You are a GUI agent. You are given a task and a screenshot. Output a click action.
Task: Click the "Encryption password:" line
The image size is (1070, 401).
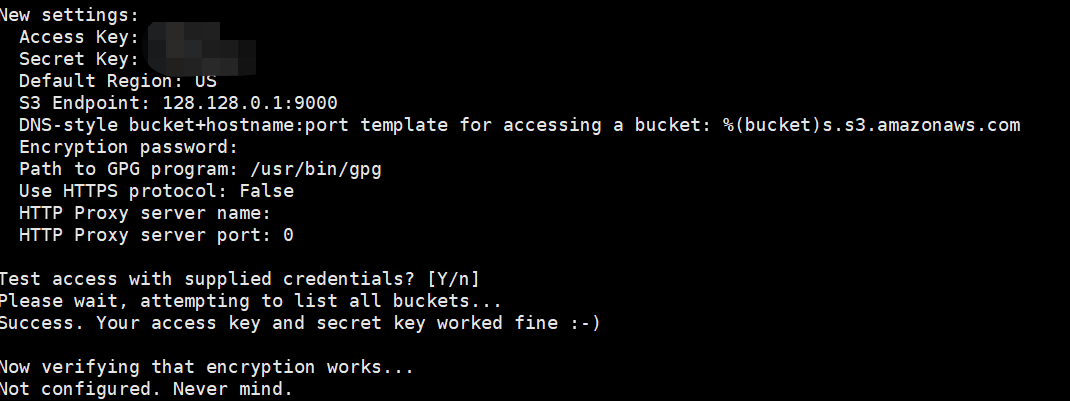pyautogui.click(x=128, y=147)
